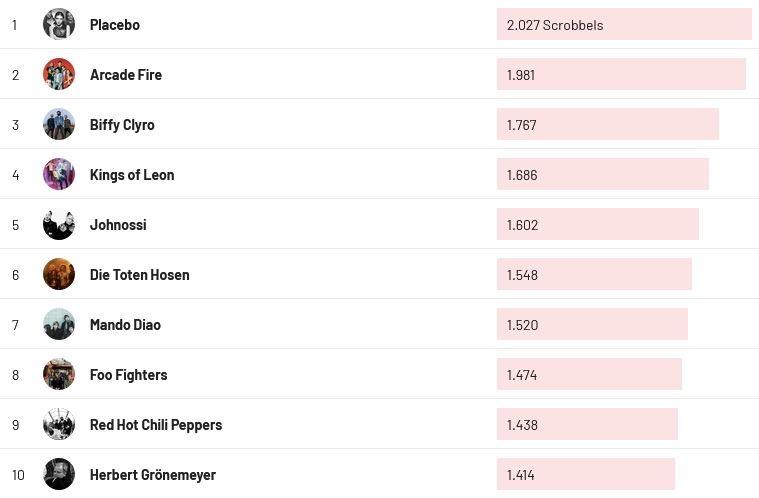Open Die Toten Hosen avatar thumbnail
759x498 pixels.
tap(59, 274)
